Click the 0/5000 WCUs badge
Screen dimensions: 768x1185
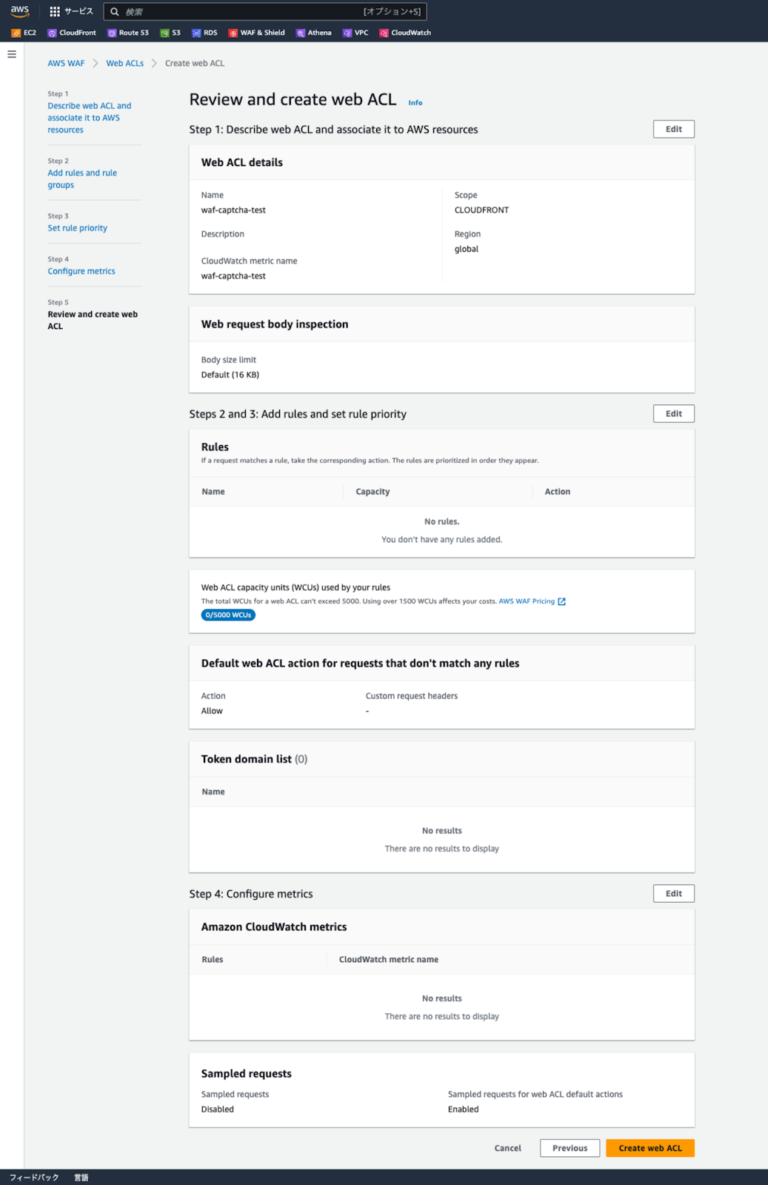point(228,615)
